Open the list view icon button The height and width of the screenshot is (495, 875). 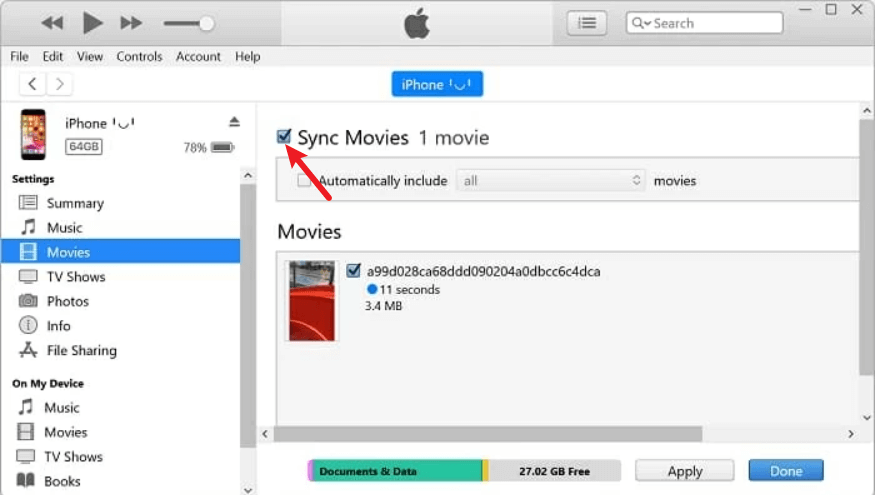(x=586, y=23)
